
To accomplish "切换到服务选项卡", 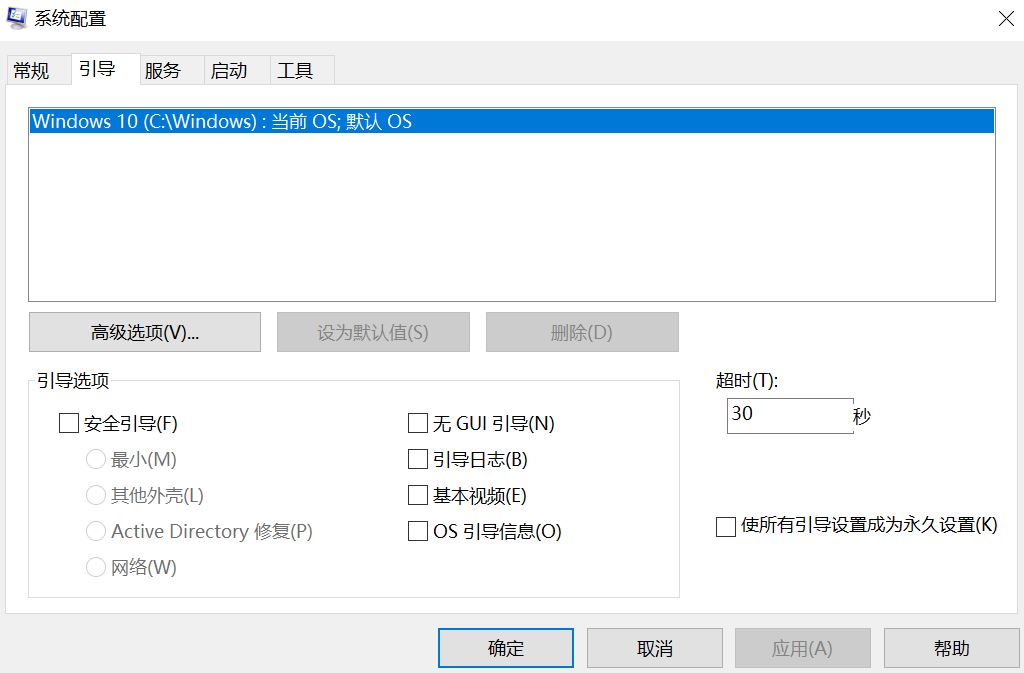I will pos(166,69).
